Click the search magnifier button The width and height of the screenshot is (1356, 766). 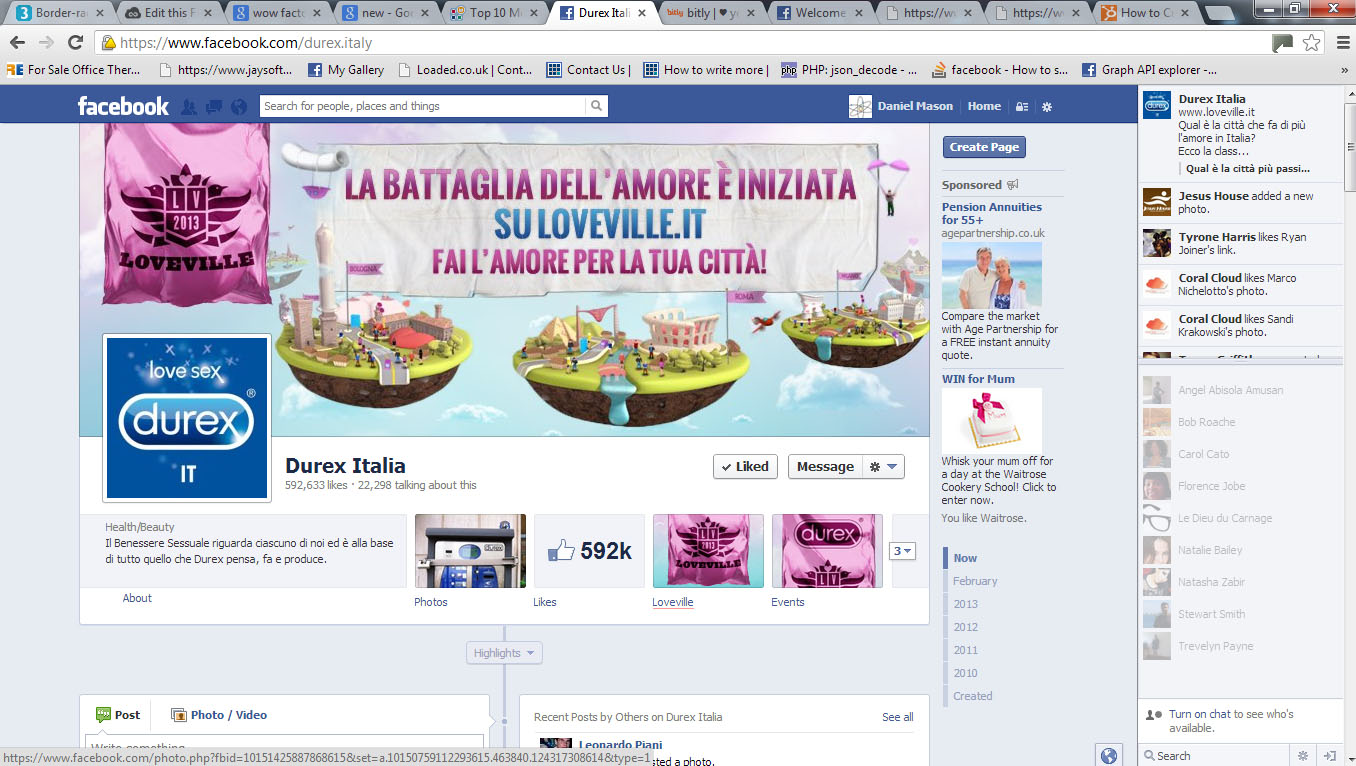(x=596, y=106)
